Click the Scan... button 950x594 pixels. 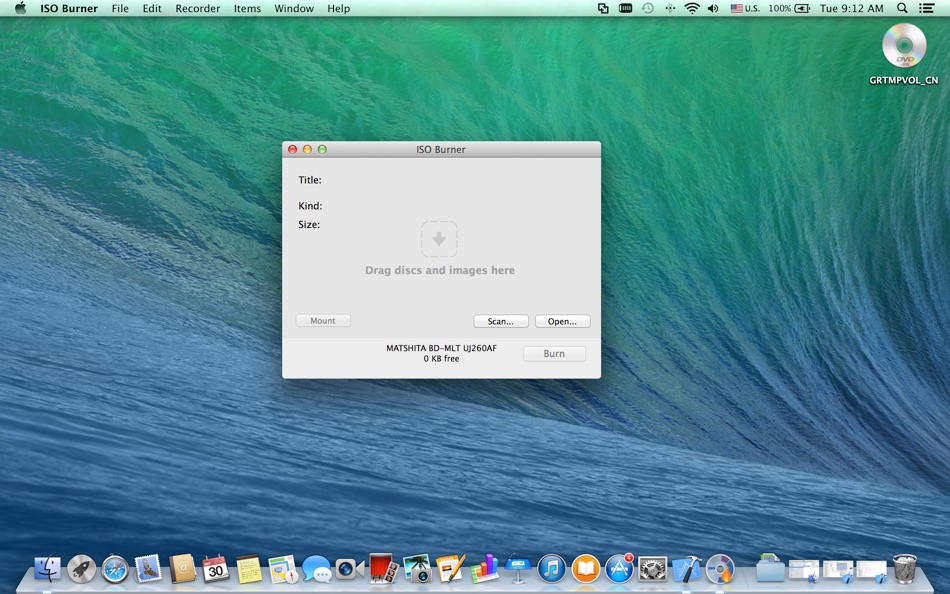coord(500,321)
